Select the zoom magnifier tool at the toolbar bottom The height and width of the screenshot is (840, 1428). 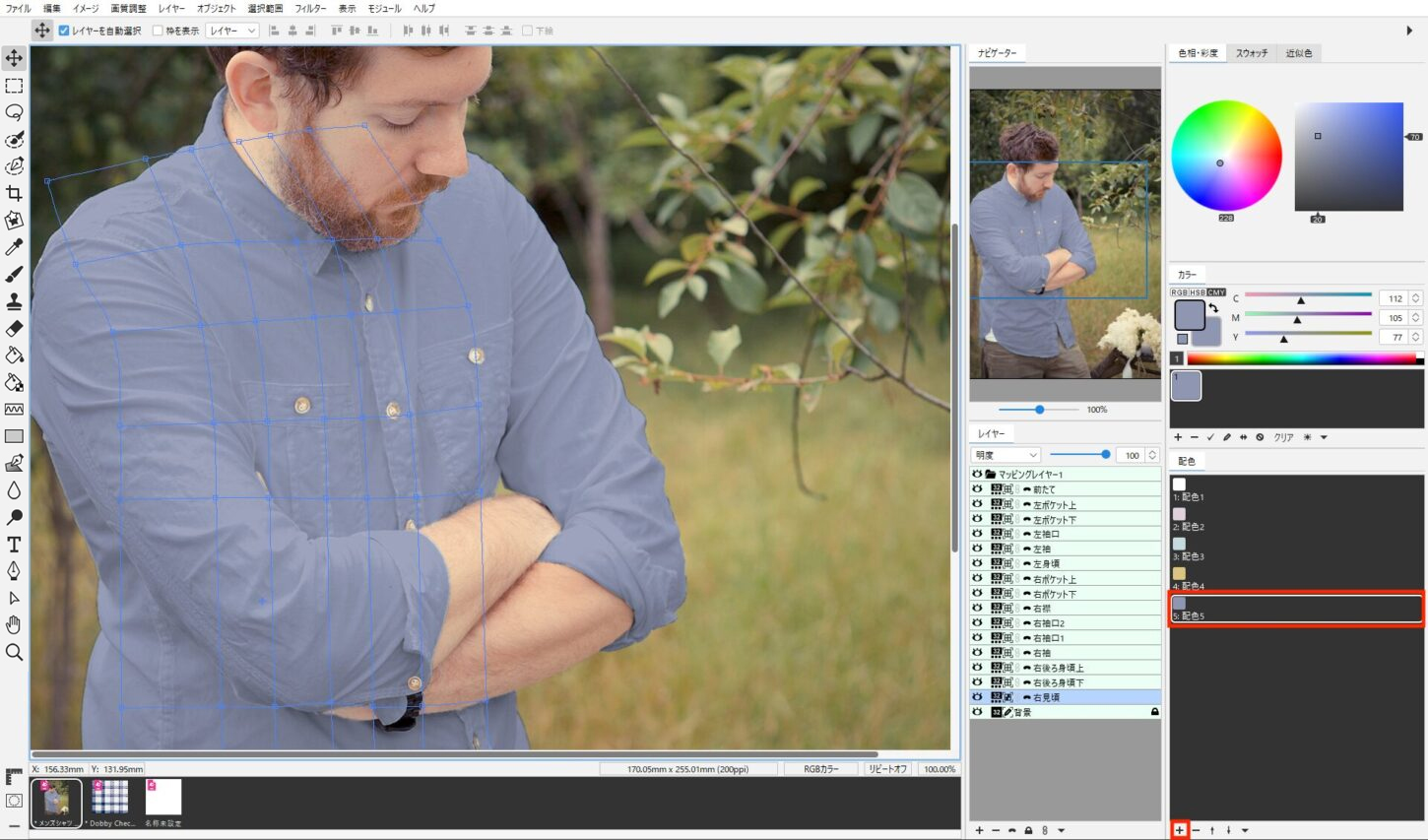[14, 652]
